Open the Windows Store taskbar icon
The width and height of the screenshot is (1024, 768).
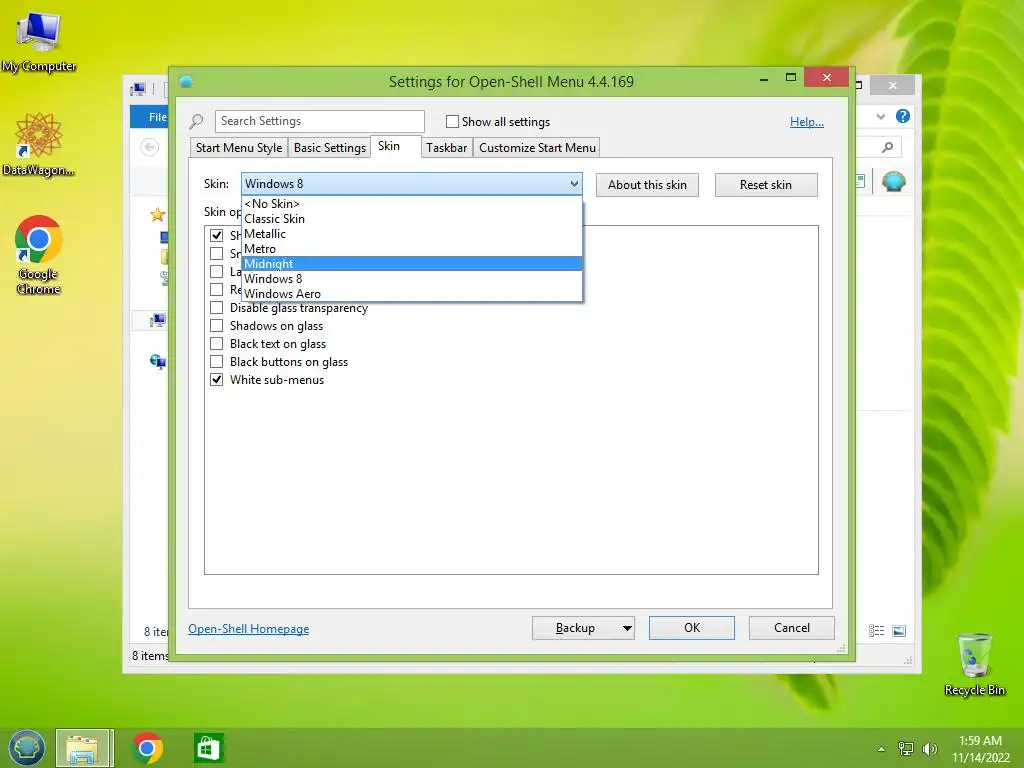209,748
